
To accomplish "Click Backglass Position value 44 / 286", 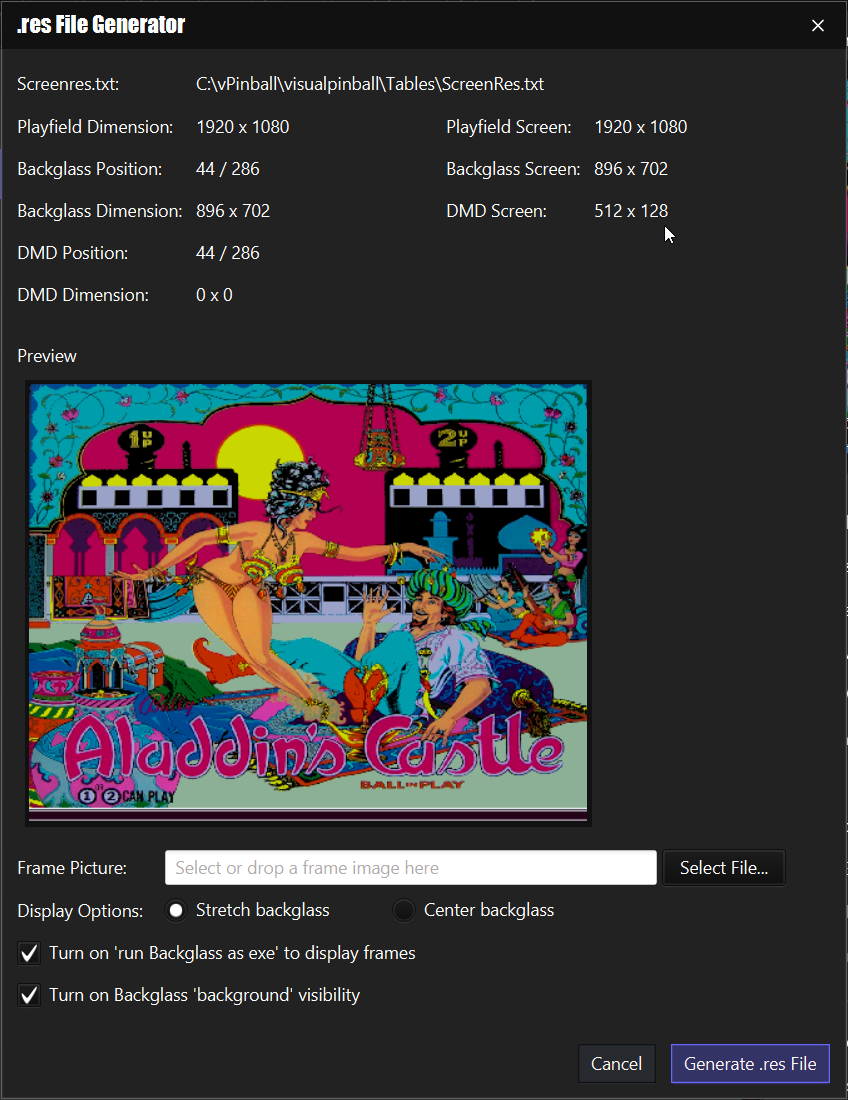I will tap(227, 169).
